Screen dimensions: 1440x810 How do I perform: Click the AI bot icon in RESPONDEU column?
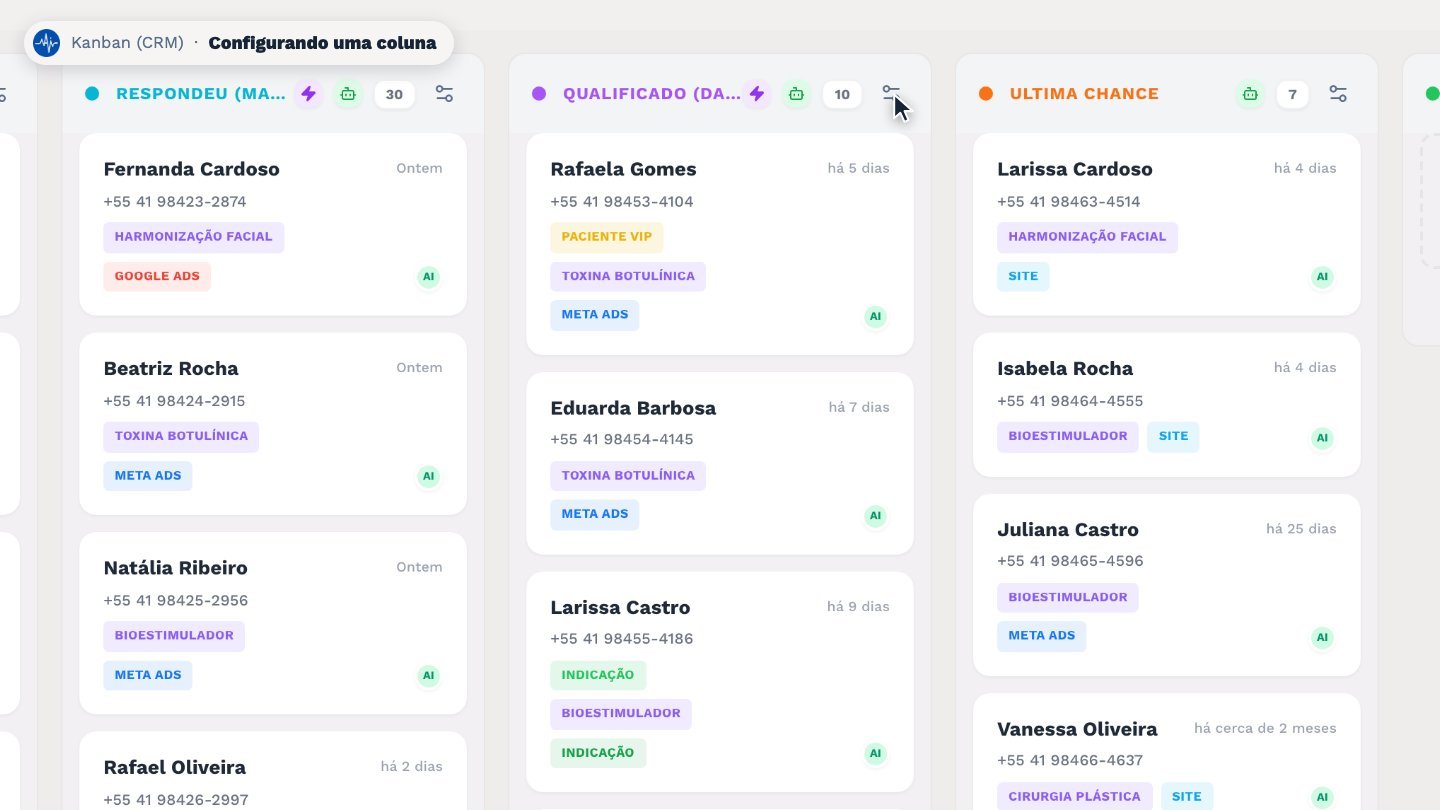coord(348,94)
